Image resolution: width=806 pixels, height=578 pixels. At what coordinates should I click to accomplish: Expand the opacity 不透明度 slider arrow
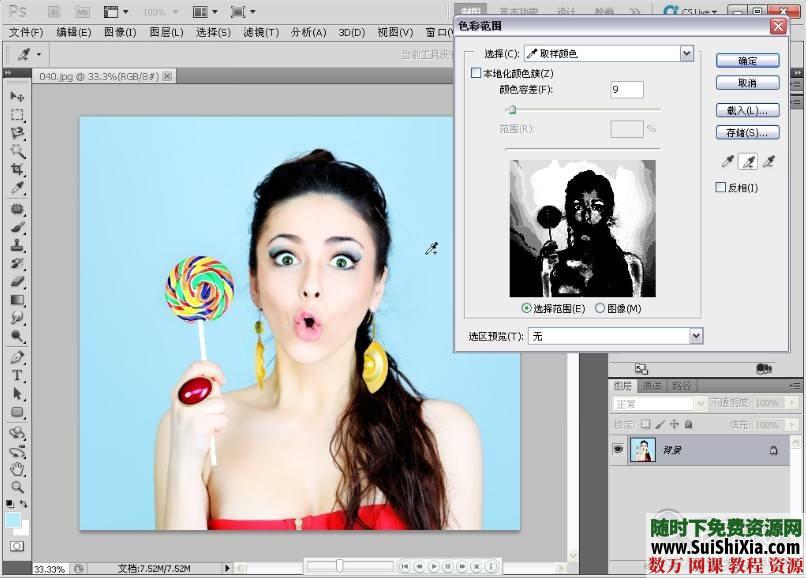pyautogui.click(x=792, y=403)
